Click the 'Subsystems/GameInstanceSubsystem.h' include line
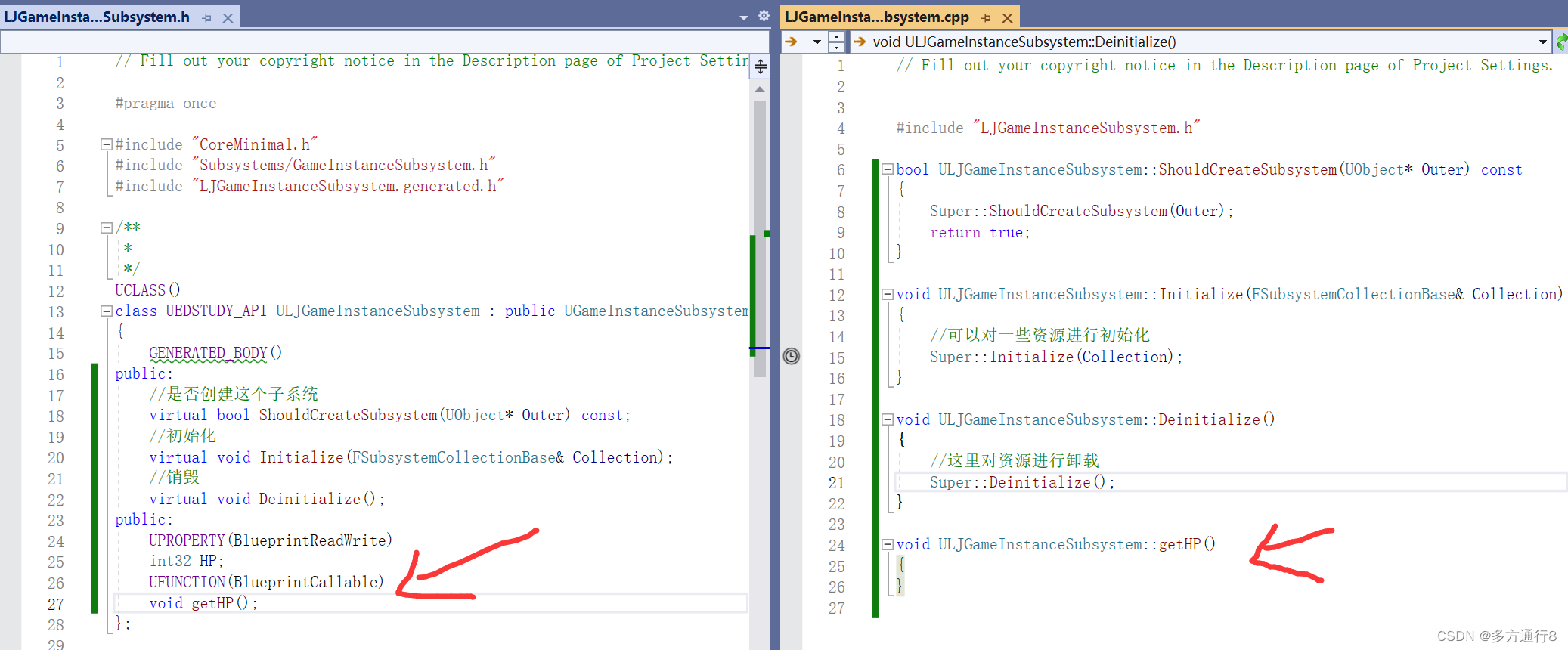 305,165
